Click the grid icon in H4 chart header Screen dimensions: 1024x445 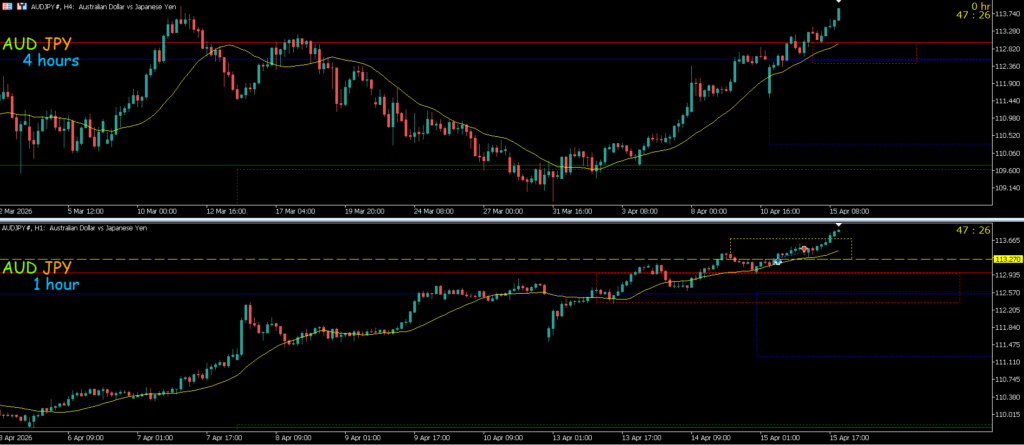point(6,6)
